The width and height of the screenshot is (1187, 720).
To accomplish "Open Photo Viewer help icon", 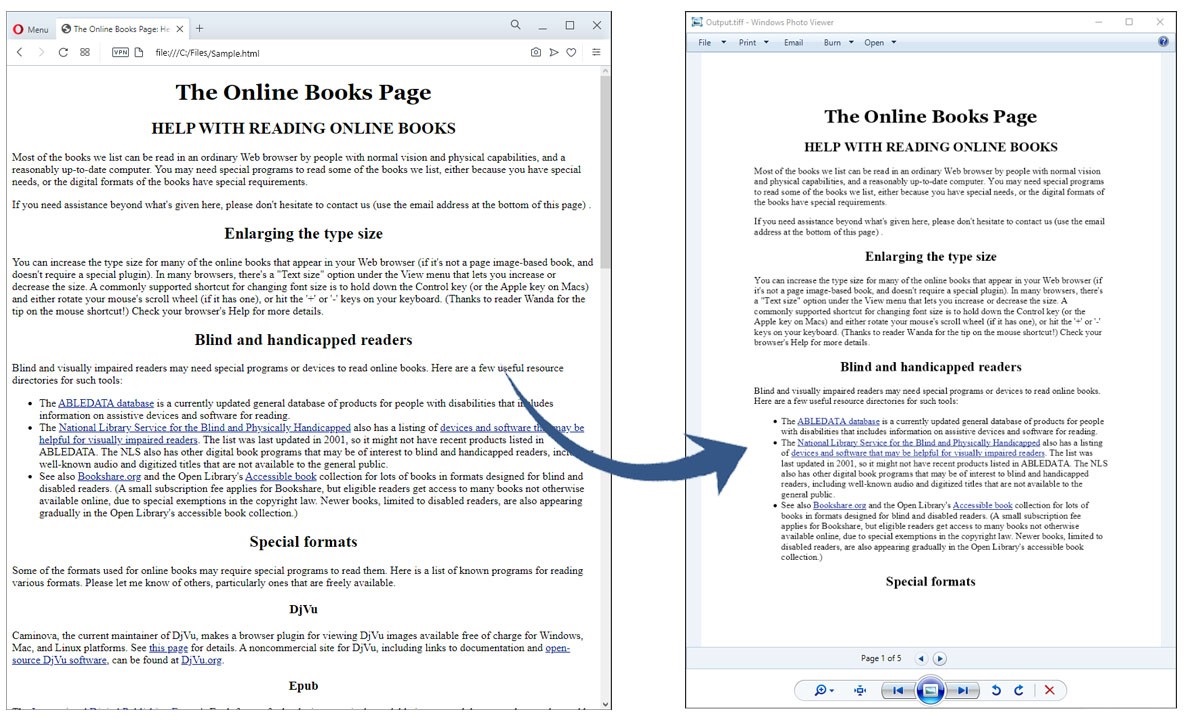I will [1163, 42].
